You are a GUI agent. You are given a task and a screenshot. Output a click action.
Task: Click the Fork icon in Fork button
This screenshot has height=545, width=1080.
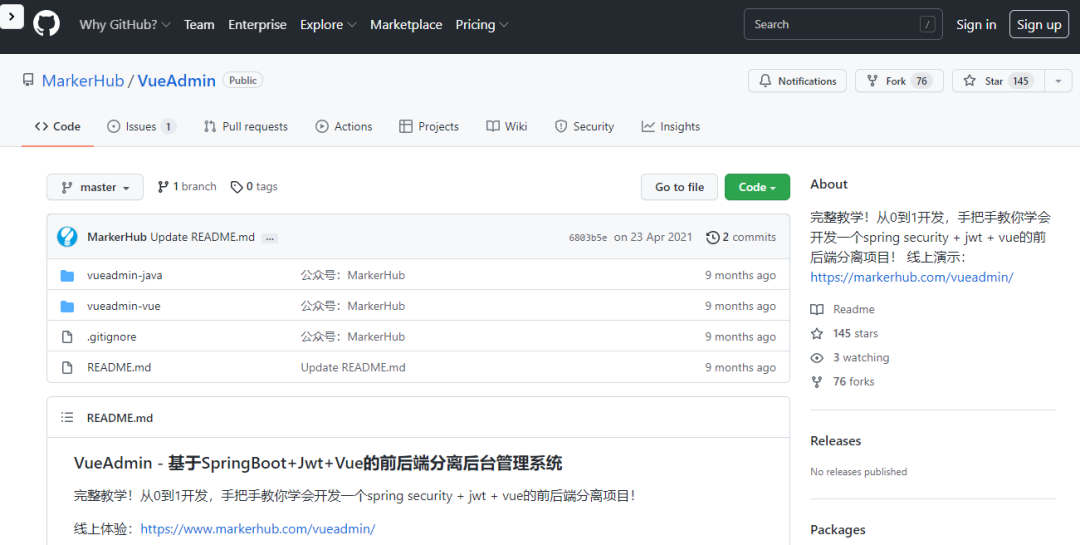click(x=872, y=81)
